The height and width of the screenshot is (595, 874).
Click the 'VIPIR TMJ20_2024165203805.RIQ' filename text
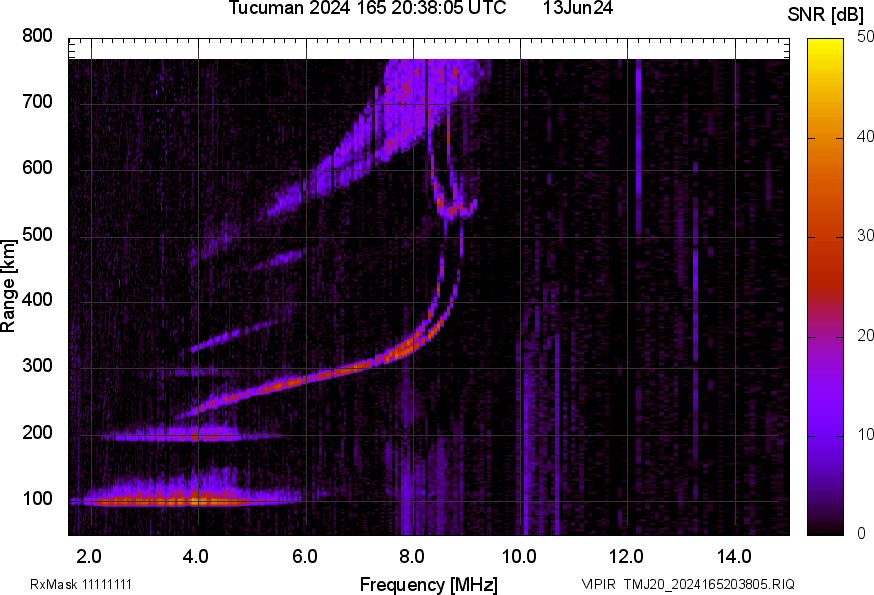pyautogui.click(x=688, y=584)
